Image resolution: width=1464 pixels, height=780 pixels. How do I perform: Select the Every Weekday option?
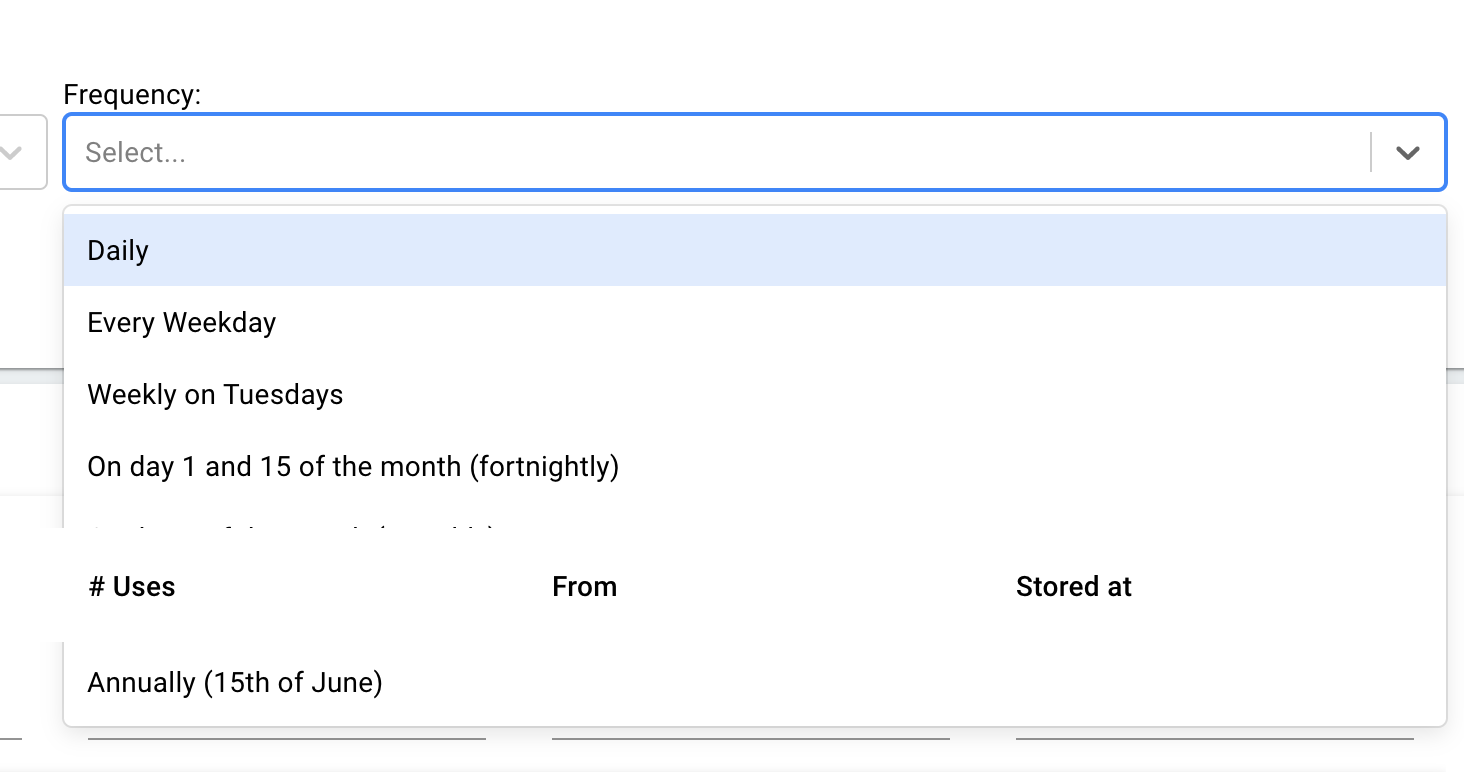click(755, 322)
